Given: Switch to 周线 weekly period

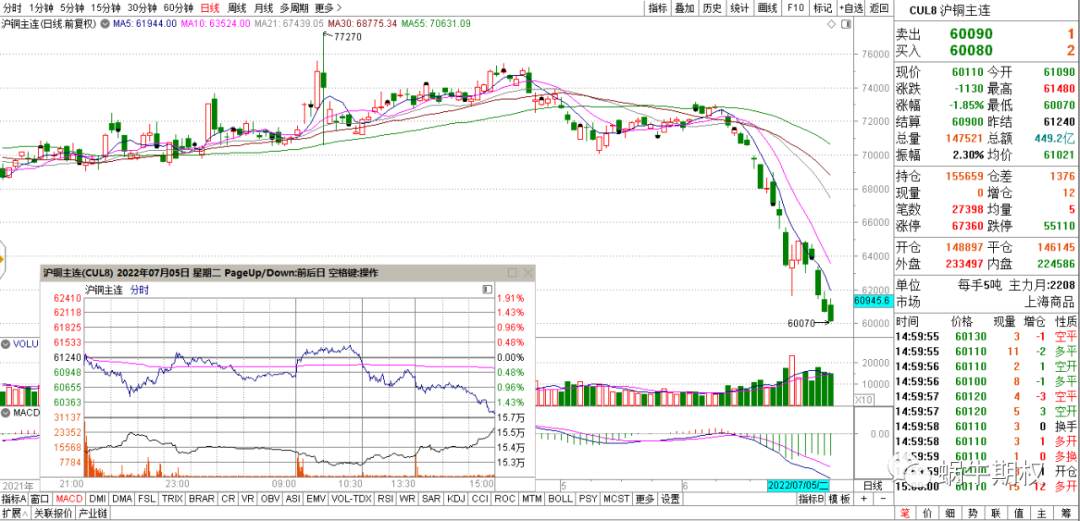Looking at the screenshot, I should tap(236, 8).
